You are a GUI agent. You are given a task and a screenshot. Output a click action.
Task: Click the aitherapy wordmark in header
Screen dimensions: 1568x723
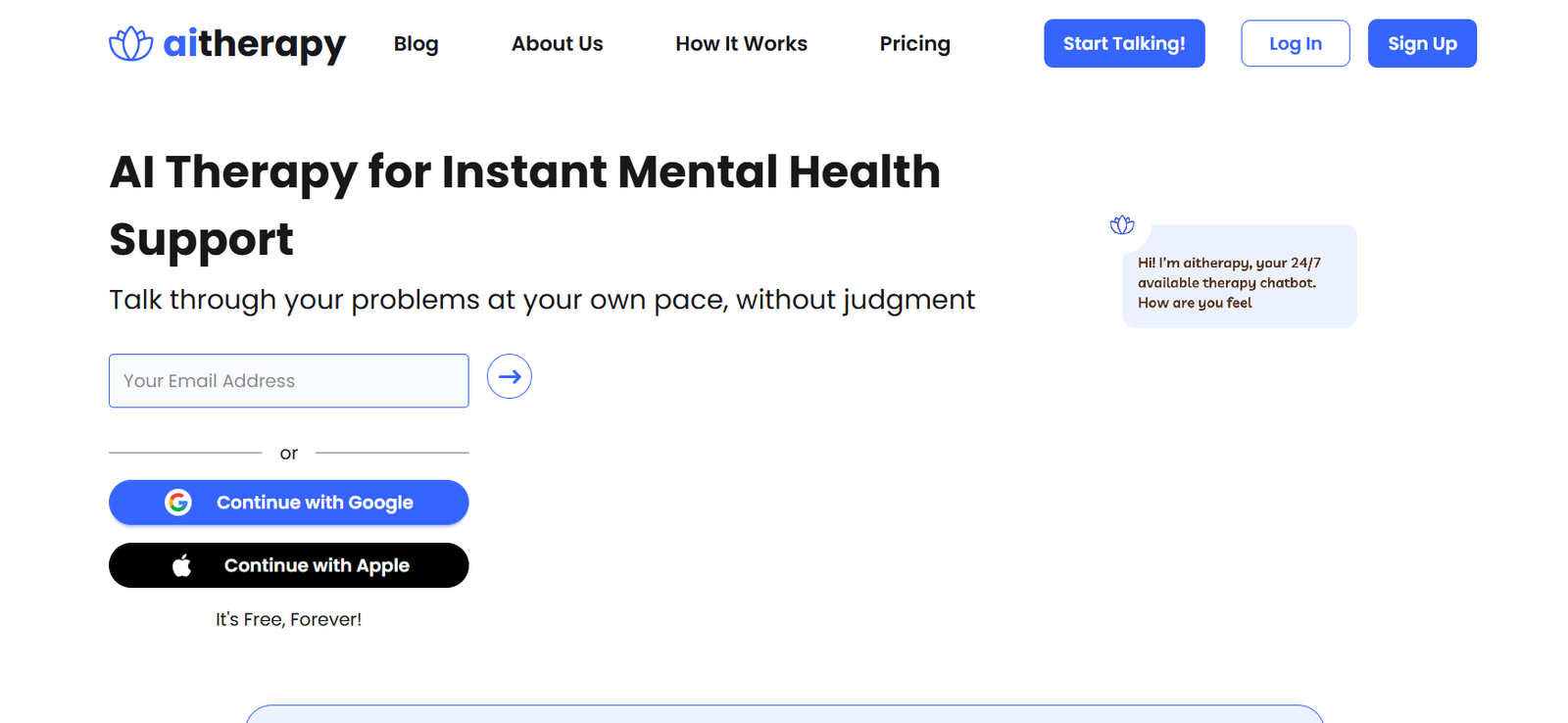254,44
